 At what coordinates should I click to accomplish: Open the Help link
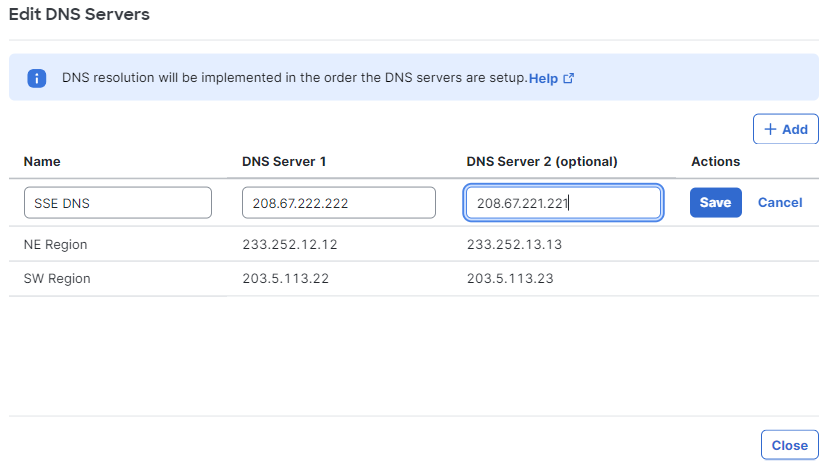point(543,78)
